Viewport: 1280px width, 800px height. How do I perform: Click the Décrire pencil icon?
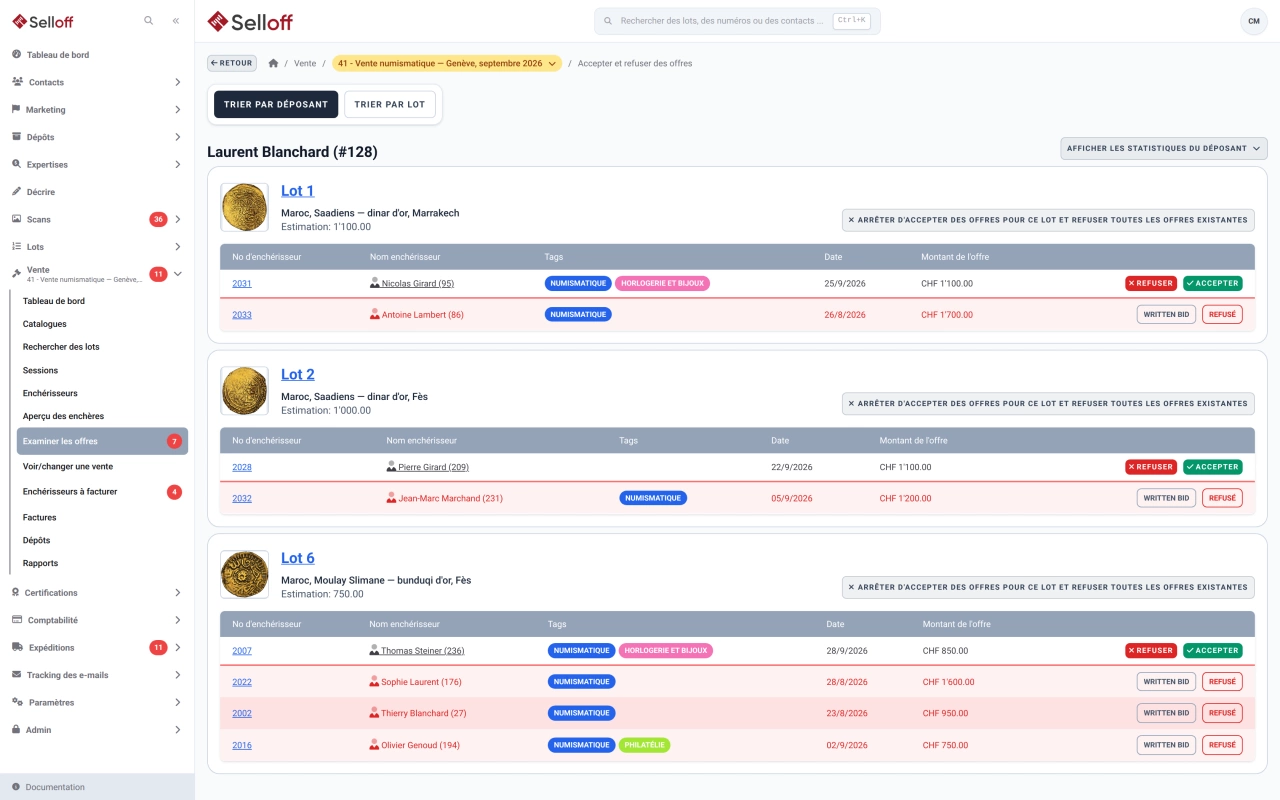tap(16, 191)
